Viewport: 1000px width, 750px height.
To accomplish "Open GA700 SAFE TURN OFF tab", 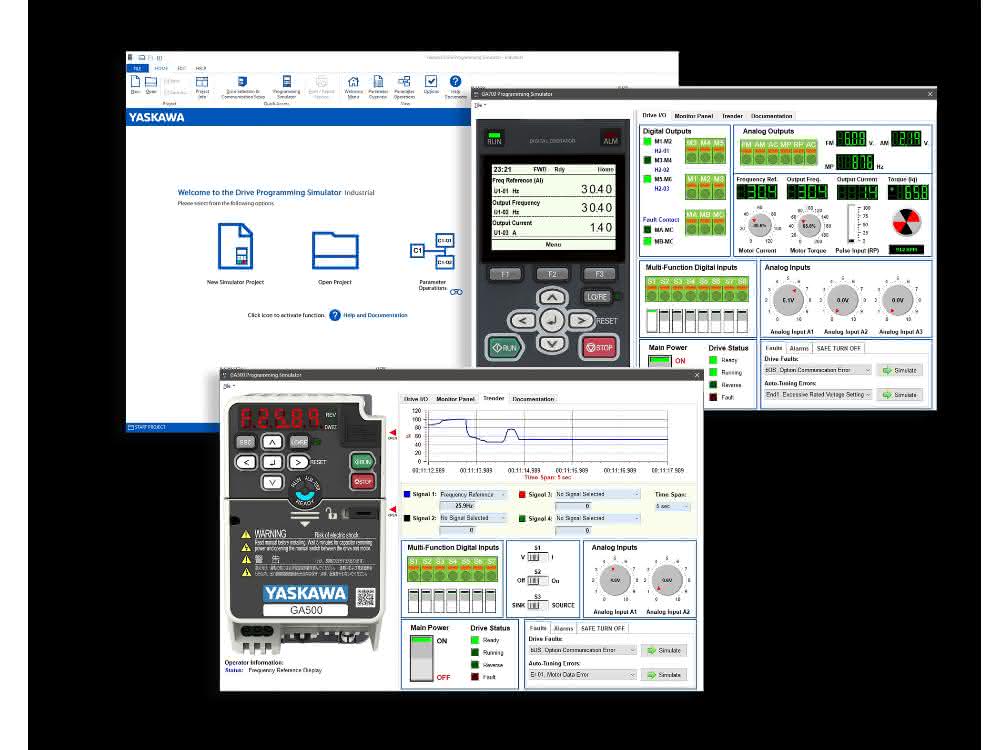I will [x=839, y=348].
